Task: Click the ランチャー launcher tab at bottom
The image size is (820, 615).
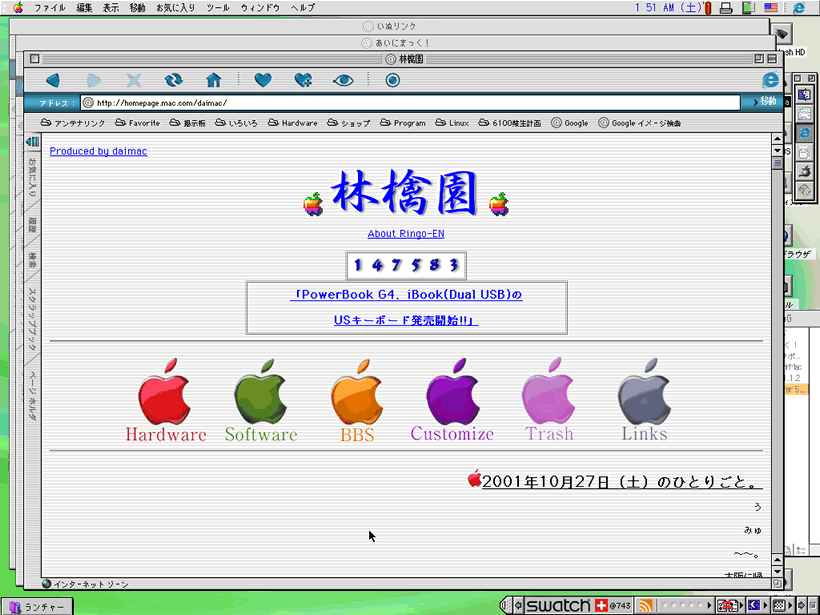Action: tap(38, 607)
